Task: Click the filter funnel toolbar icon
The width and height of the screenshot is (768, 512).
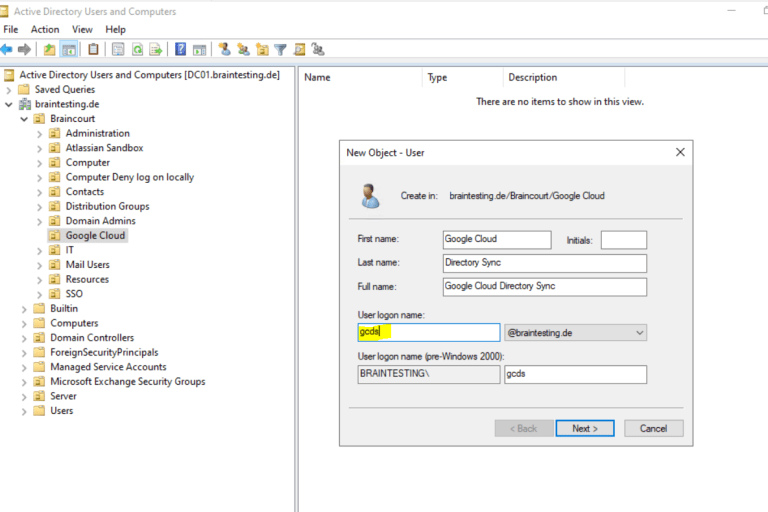Action: [x=281, y=49]
